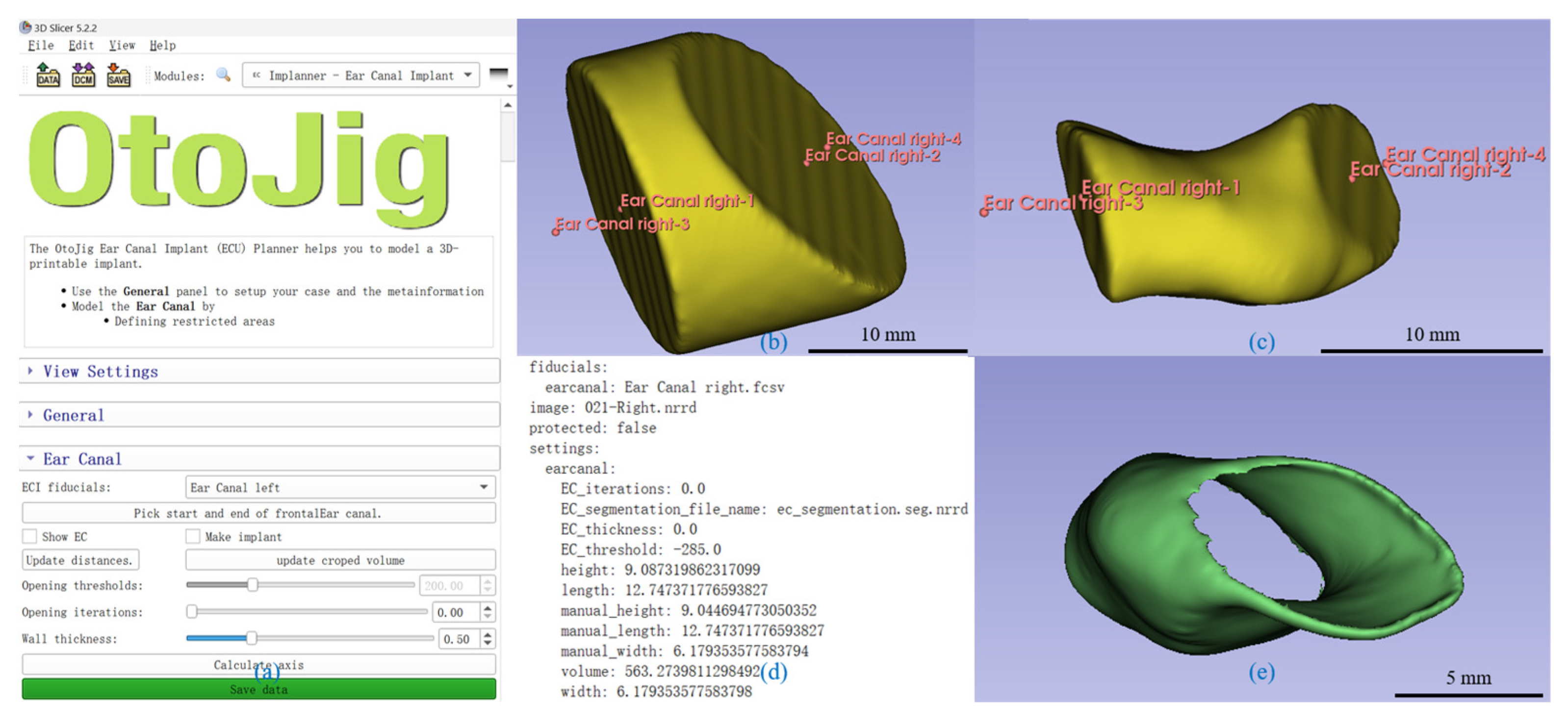Collapse the Ear Canal section
1568x722 pixels.
tap(81, 459)
